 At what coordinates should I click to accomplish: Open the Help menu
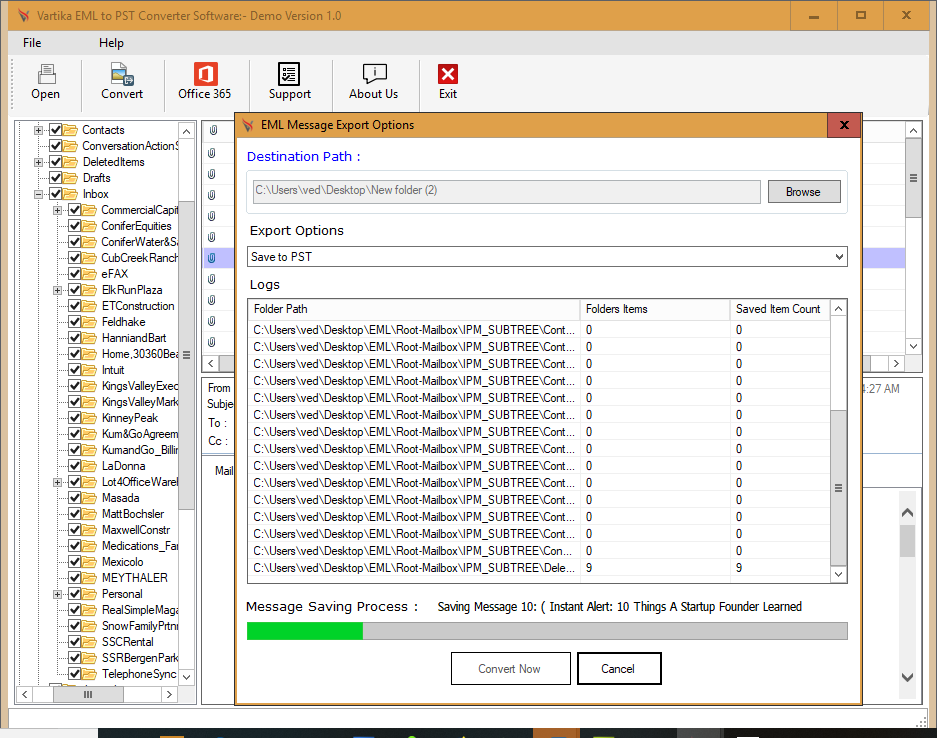[x=111, y=43]
